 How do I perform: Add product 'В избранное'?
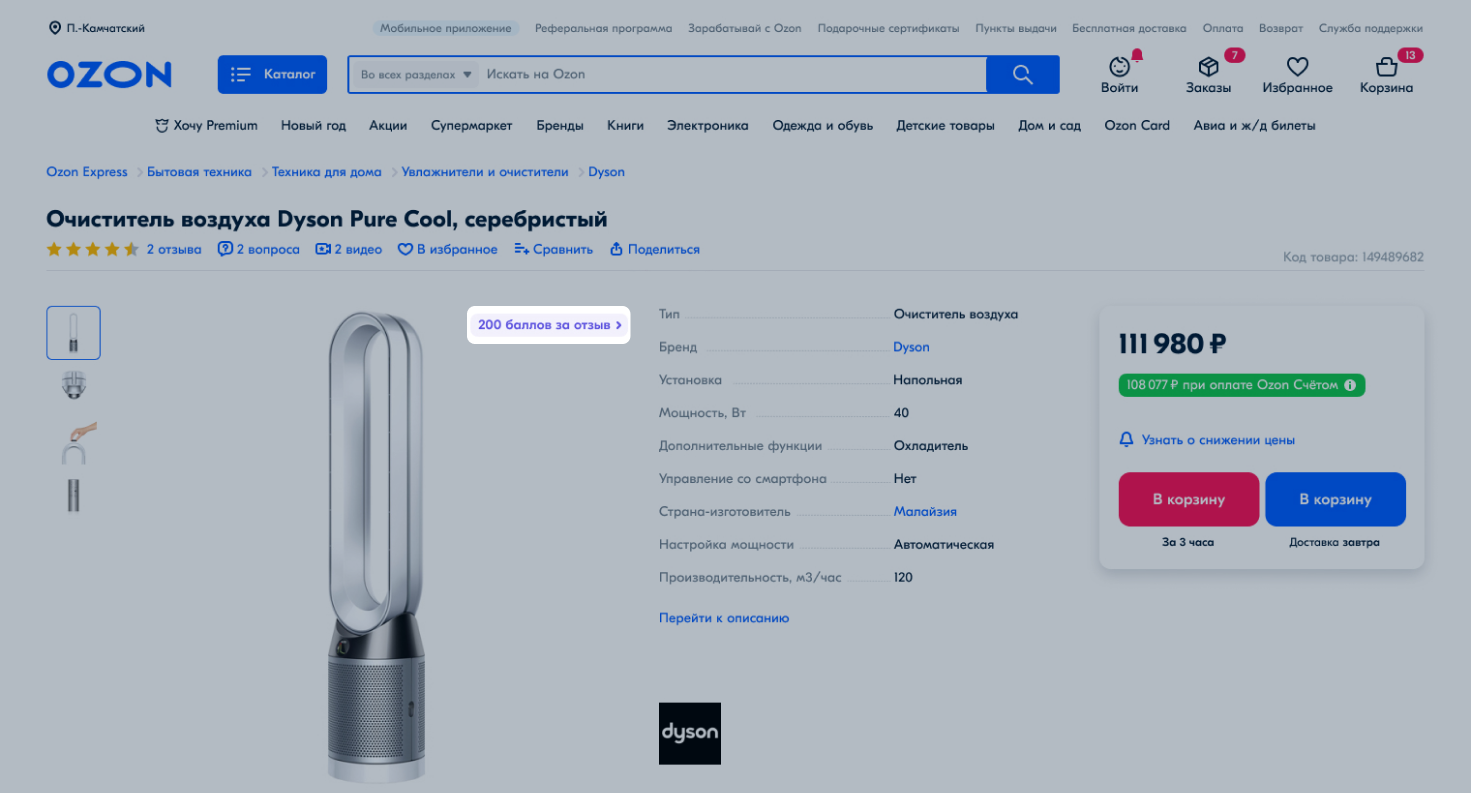tap(448, 249)
